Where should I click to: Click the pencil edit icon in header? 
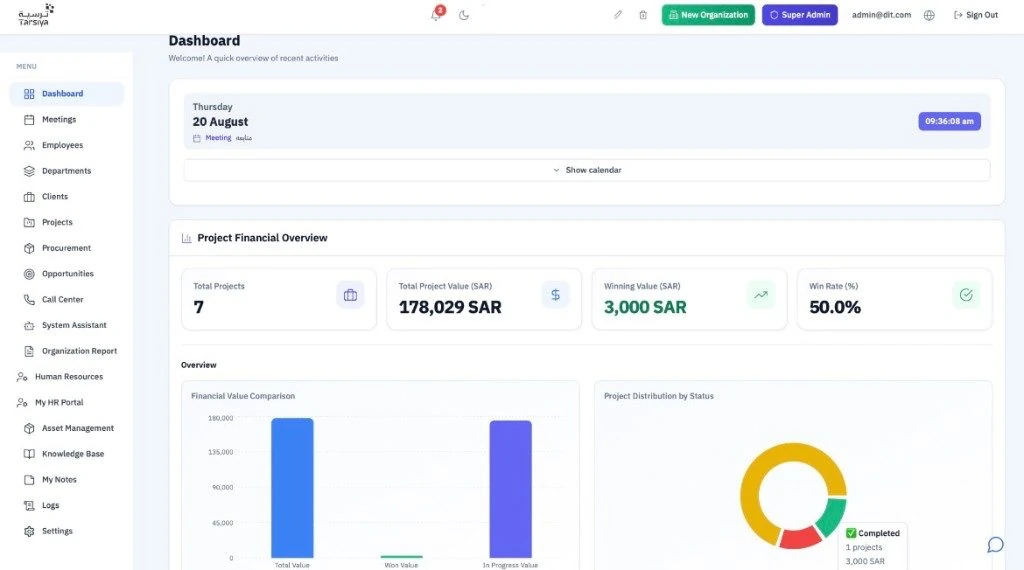click(618, 14)
